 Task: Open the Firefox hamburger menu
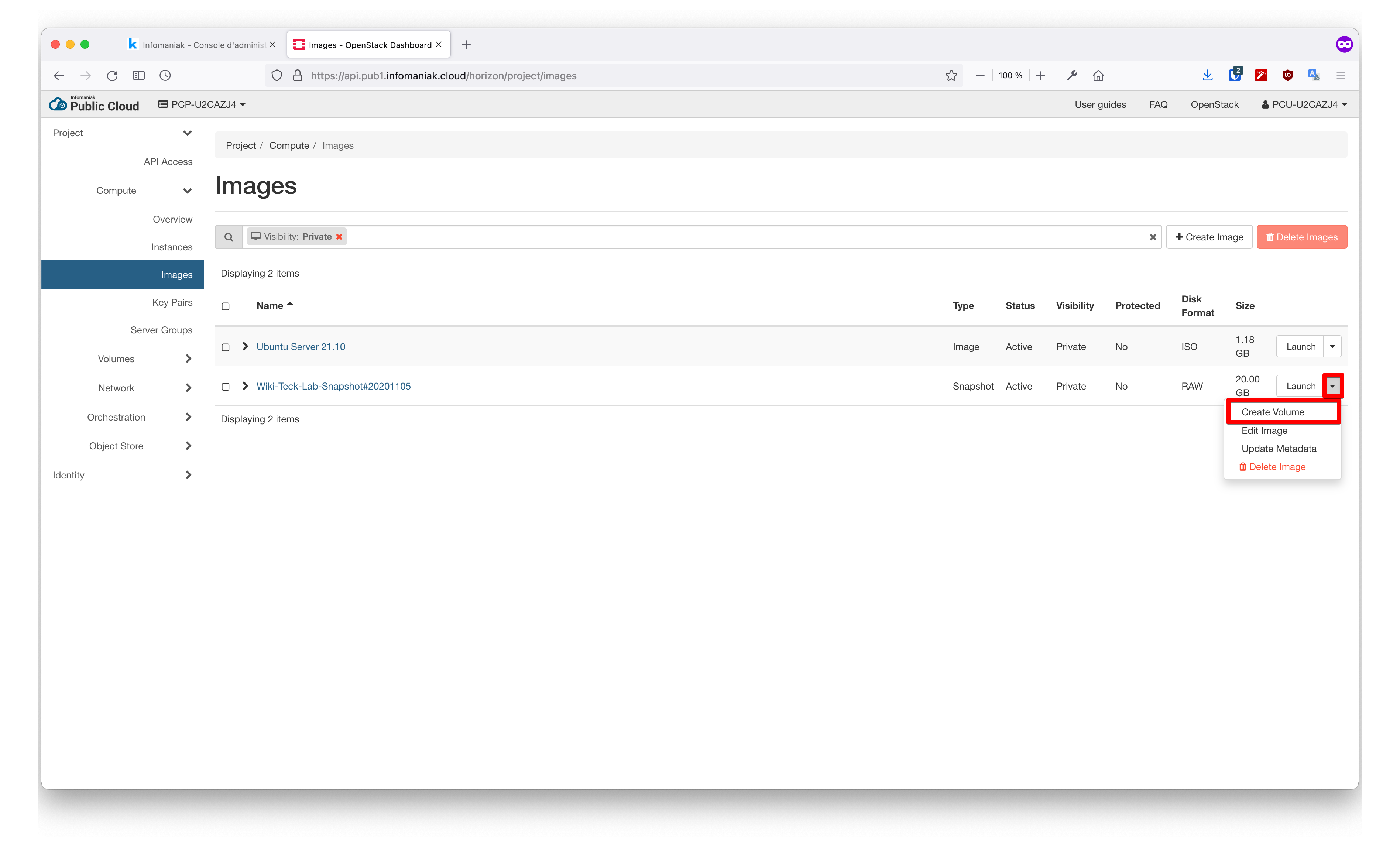tap(1340, 76)
